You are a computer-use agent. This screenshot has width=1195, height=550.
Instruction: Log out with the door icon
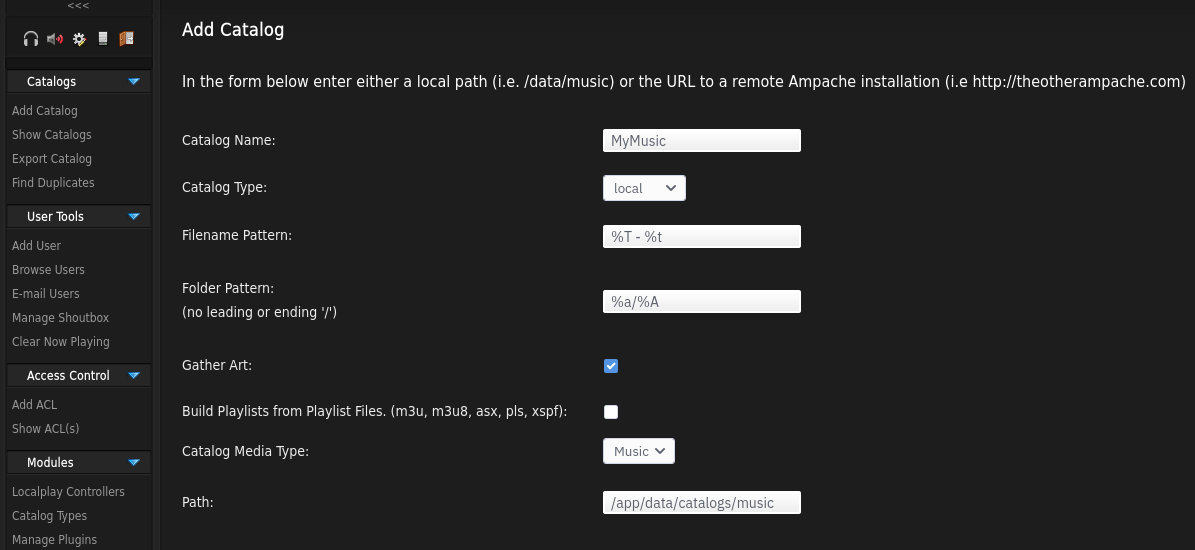click(126, 39)
